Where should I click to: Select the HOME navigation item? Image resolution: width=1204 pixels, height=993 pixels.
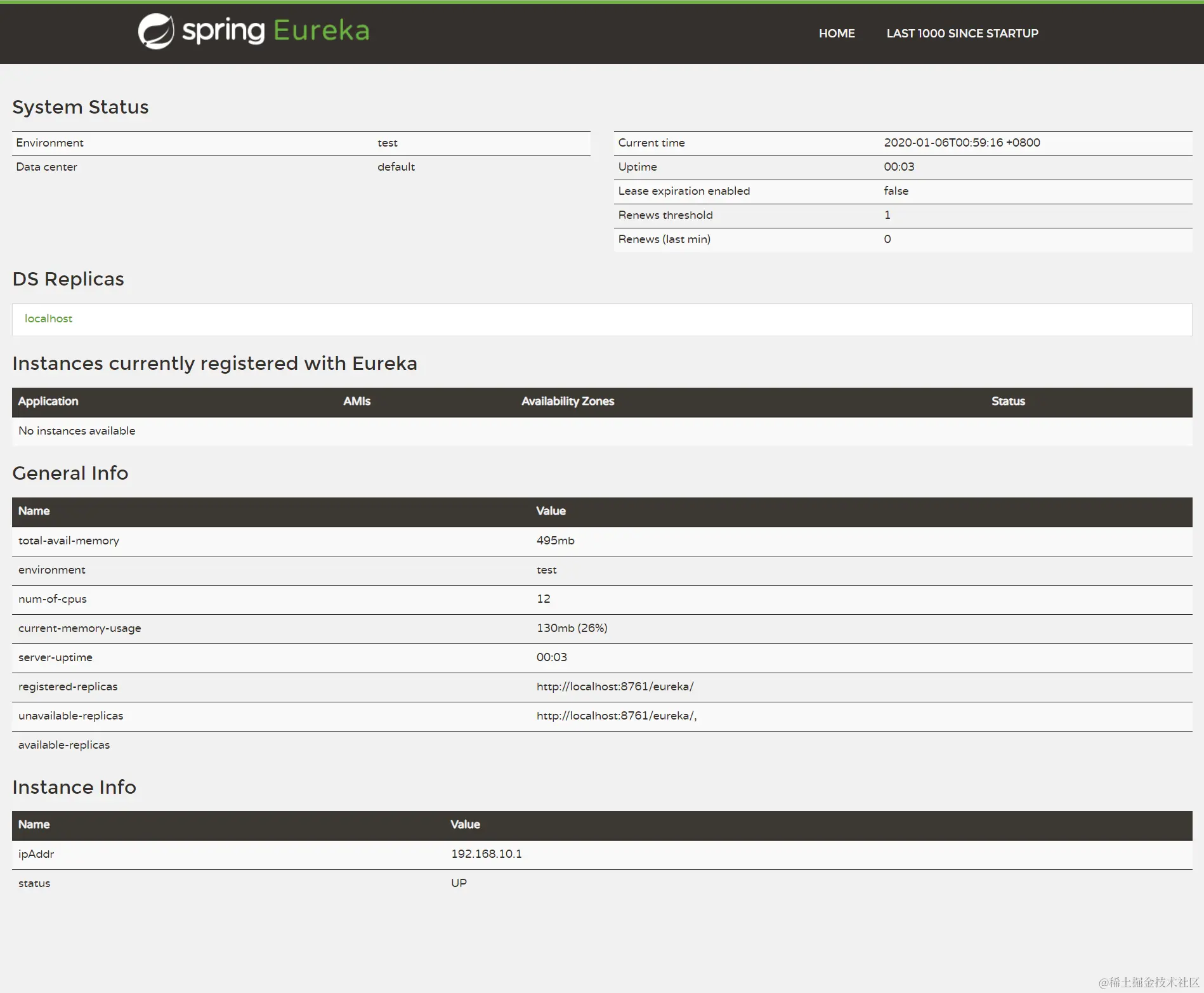pyautogui.click(x=837, y=33)
